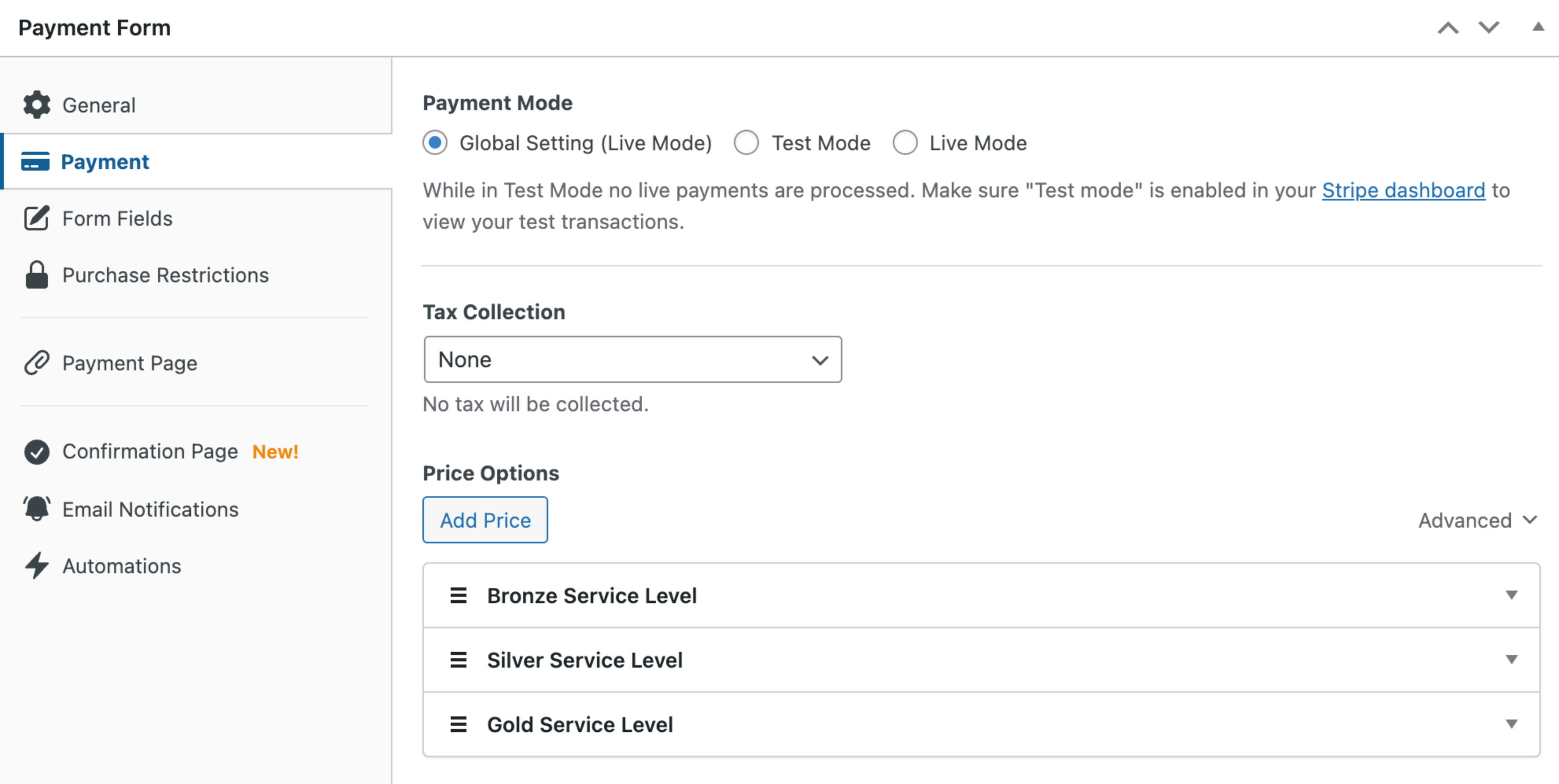This screenshot has width=1559, height=784.
Task: Click the Automations lightning bolt icon
Action: click(37, 566)
